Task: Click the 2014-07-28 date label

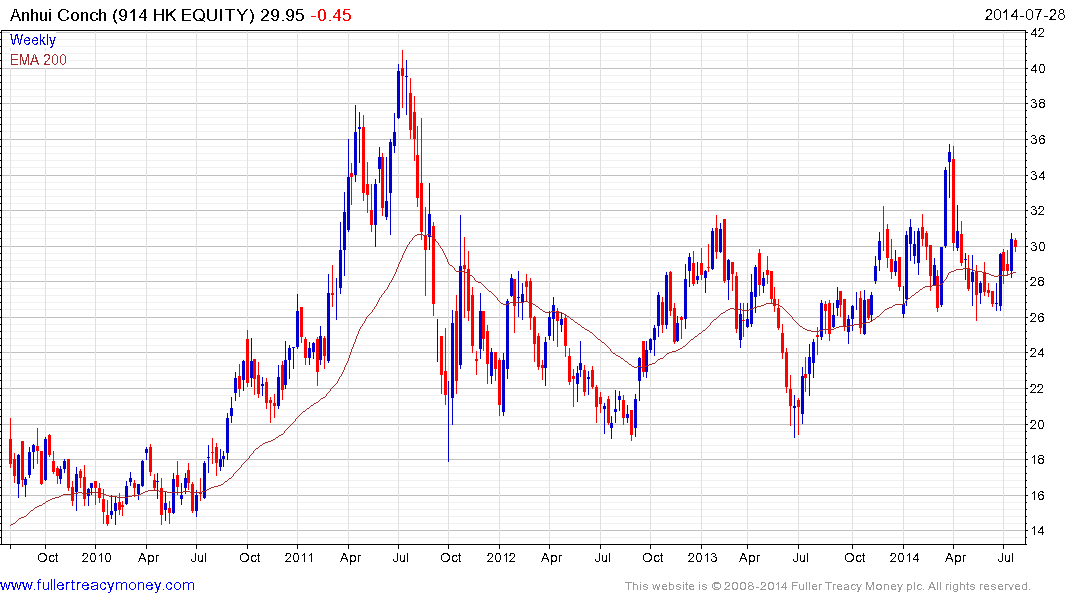Action: 1025,15
